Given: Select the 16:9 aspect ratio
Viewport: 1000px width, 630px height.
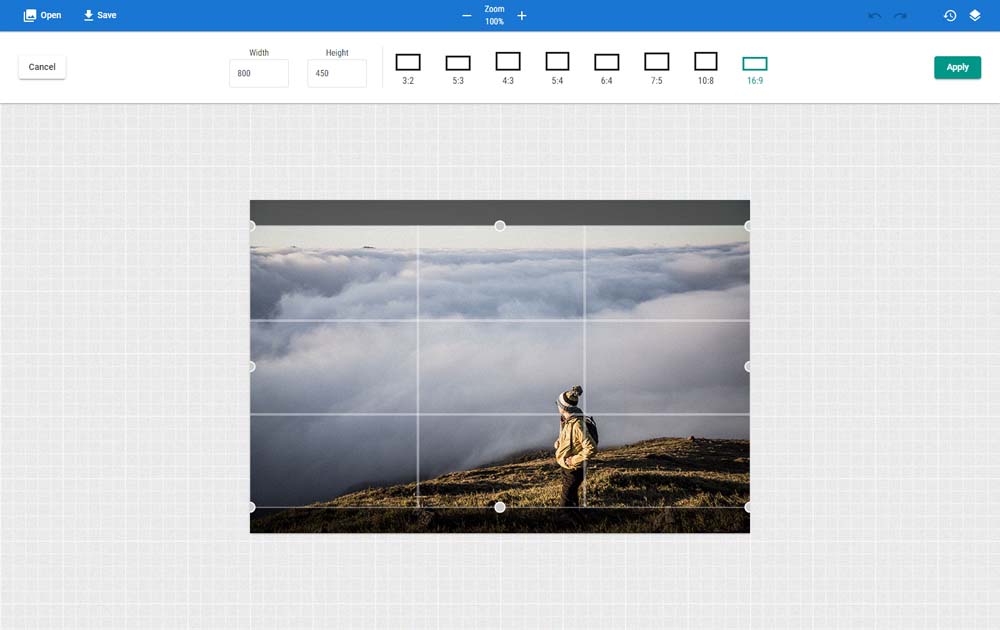Looking at the screenshot, I should pos(755,70).
